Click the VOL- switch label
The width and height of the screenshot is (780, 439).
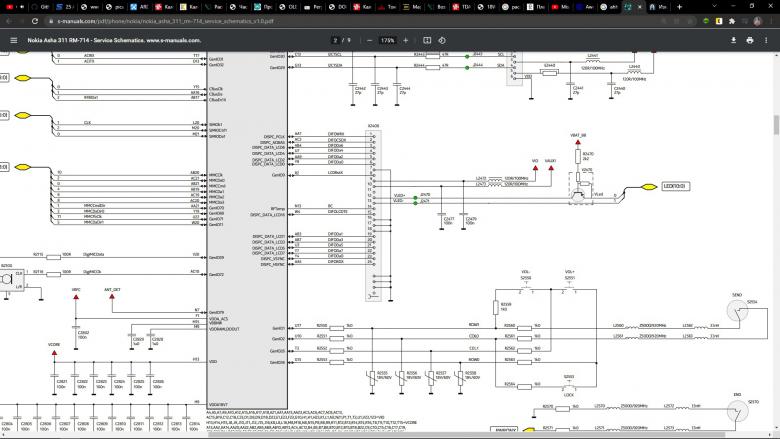point(525,272)
